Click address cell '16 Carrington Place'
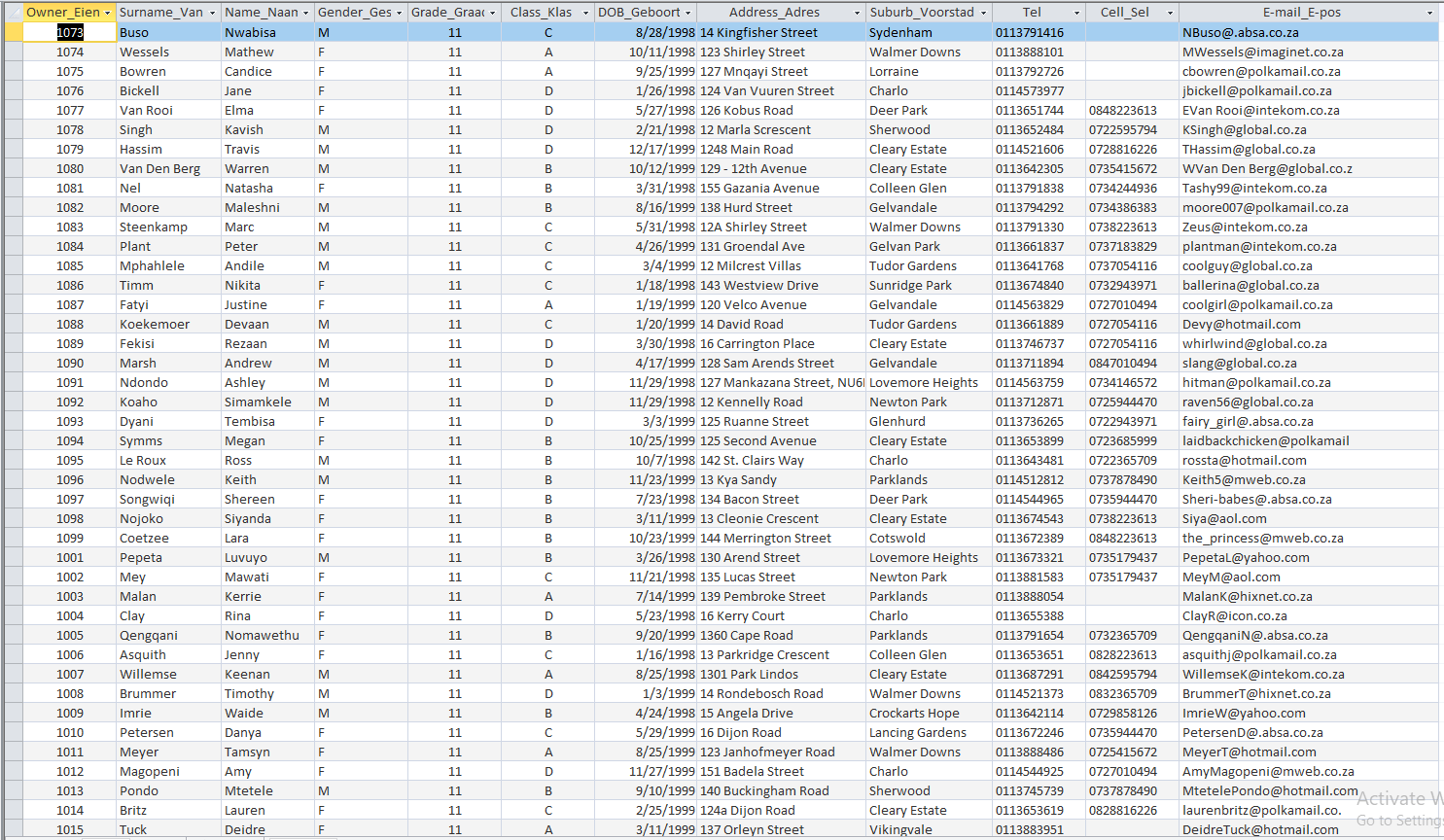This screenshot has width=1444, height=840. click(x=781, y=343)
